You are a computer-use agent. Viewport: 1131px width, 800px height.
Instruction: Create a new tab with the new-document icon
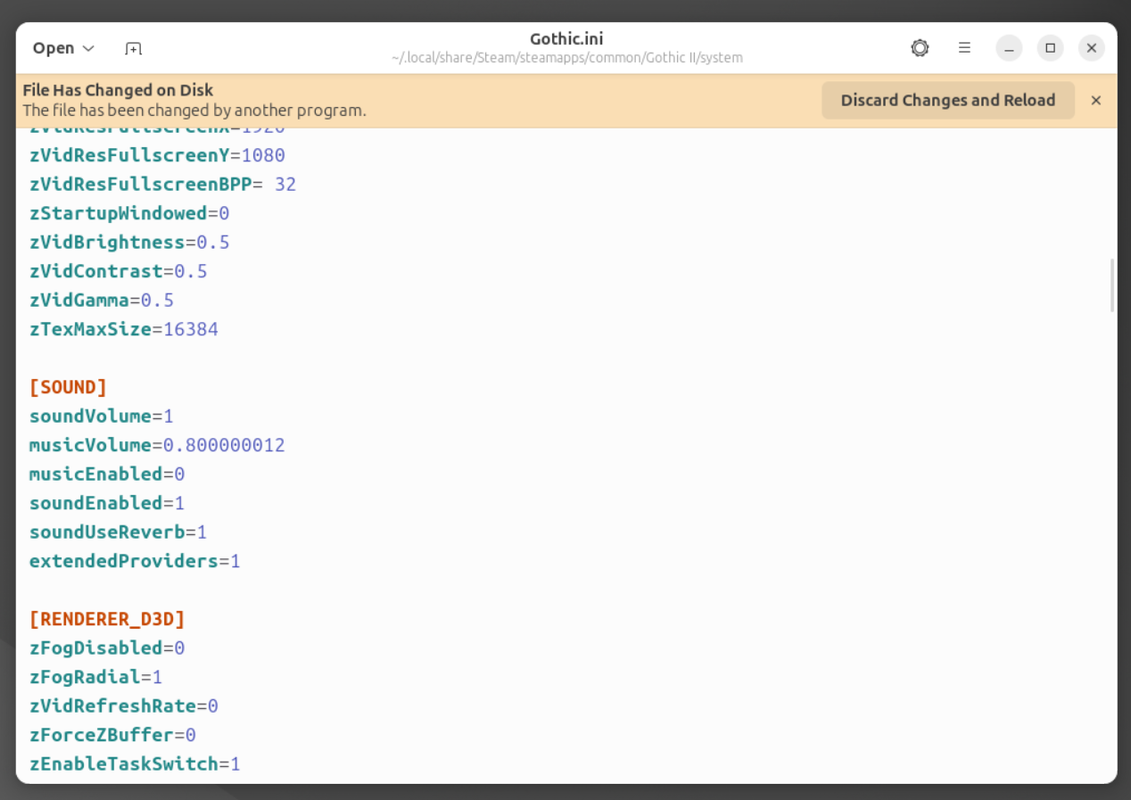tap(133, 48)
